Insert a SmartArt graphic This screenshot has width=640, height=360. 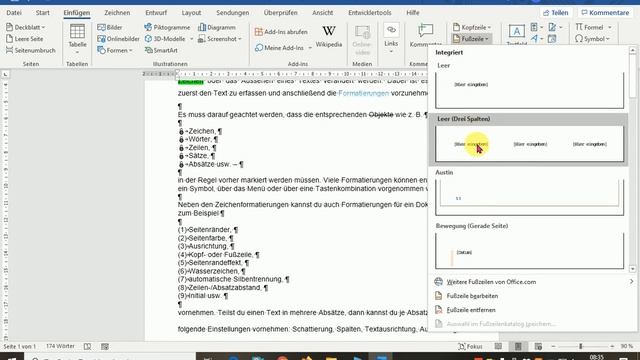coord(161,50)
